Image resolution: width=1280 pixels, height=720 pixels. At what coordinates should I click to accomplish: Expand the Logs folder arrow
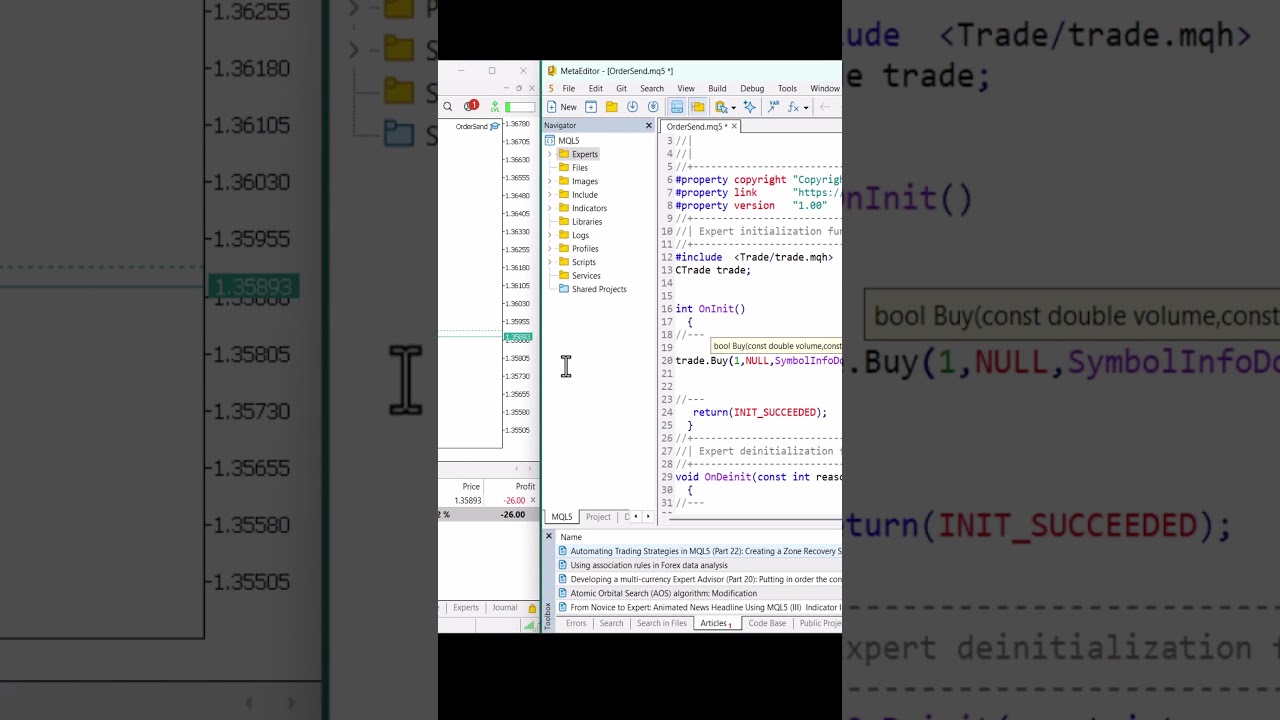pos(549,235)
